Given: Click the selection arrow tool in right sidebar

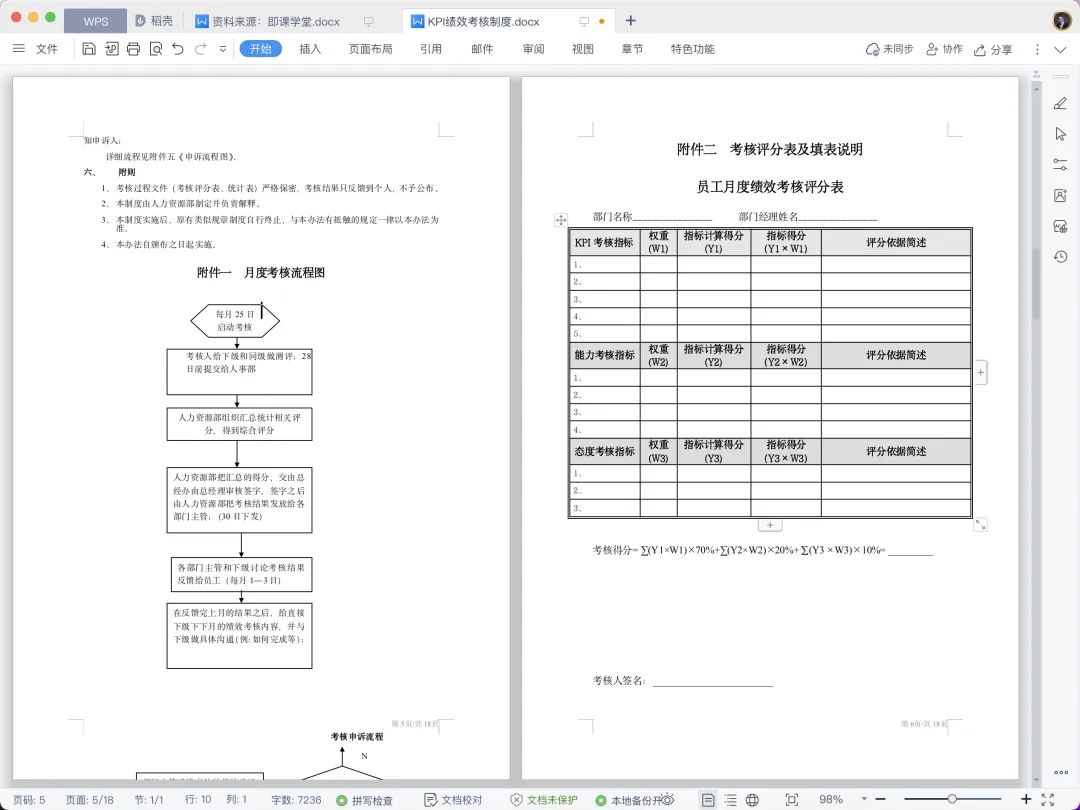Looking at the screenshot, I should (x=1060, y=134).
